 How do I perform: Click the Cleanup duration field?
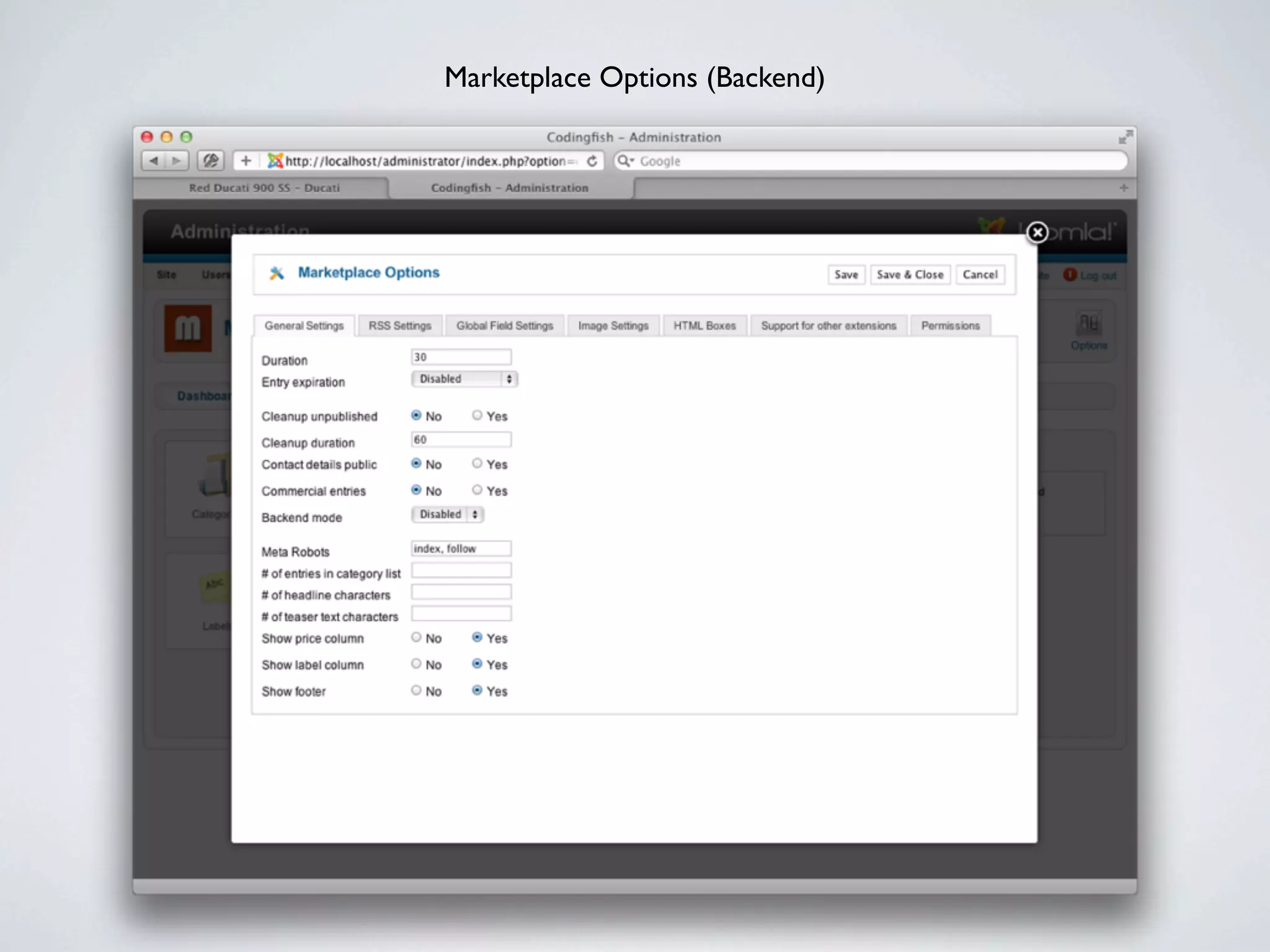[461, 439]
